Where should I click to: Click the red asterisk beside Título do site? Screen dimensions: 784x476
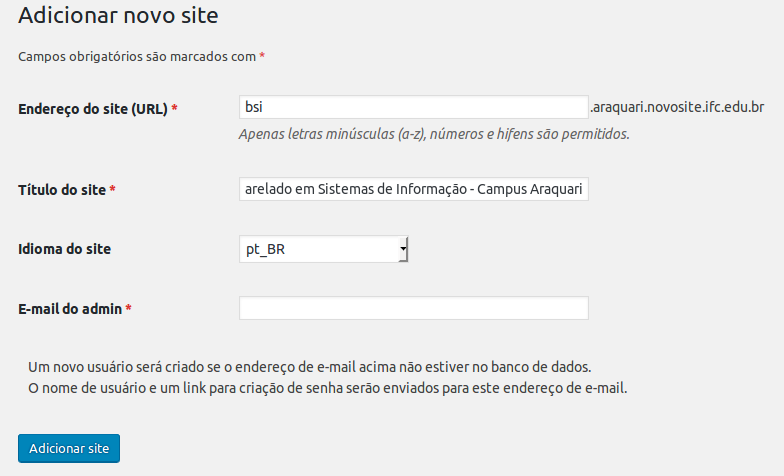point(113,190)
